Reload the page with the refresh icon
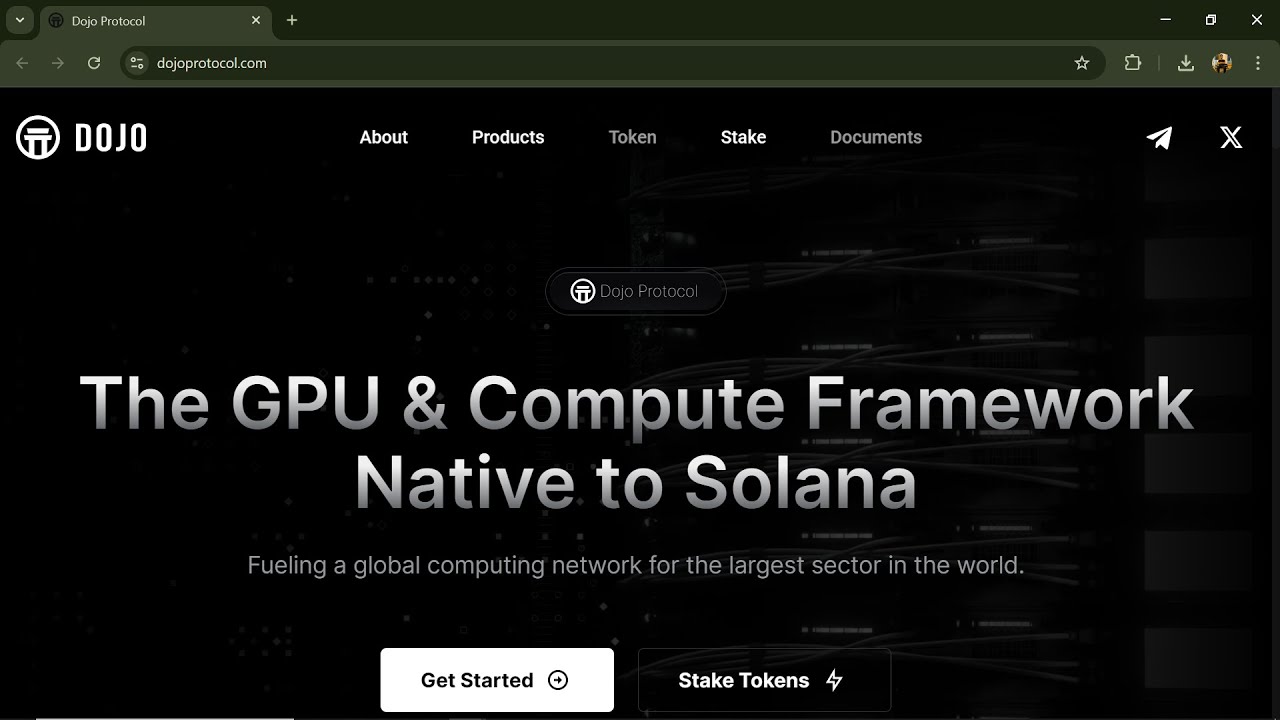 tap(94, 63)
